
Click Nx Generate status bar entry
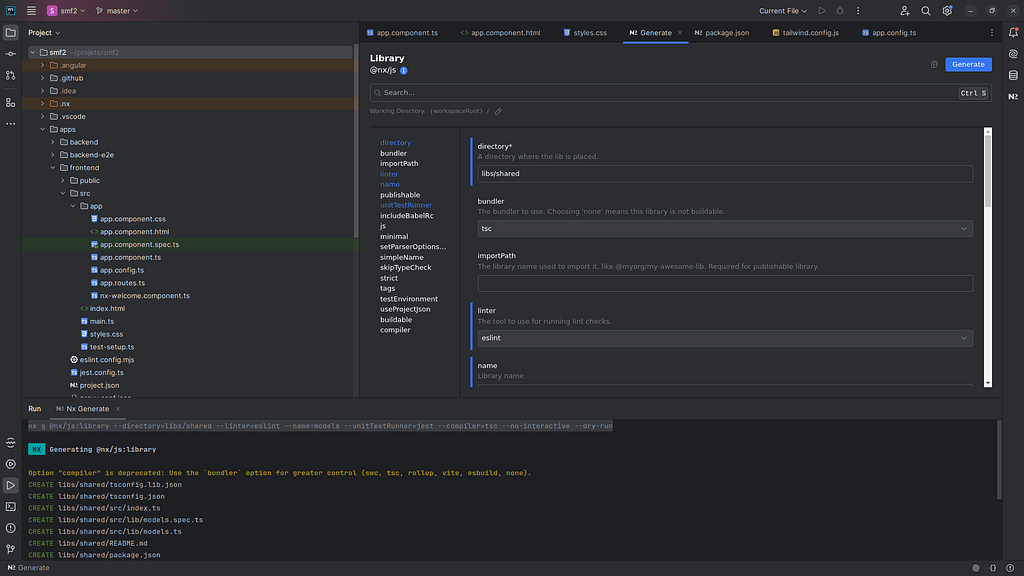tap(28, 568)
